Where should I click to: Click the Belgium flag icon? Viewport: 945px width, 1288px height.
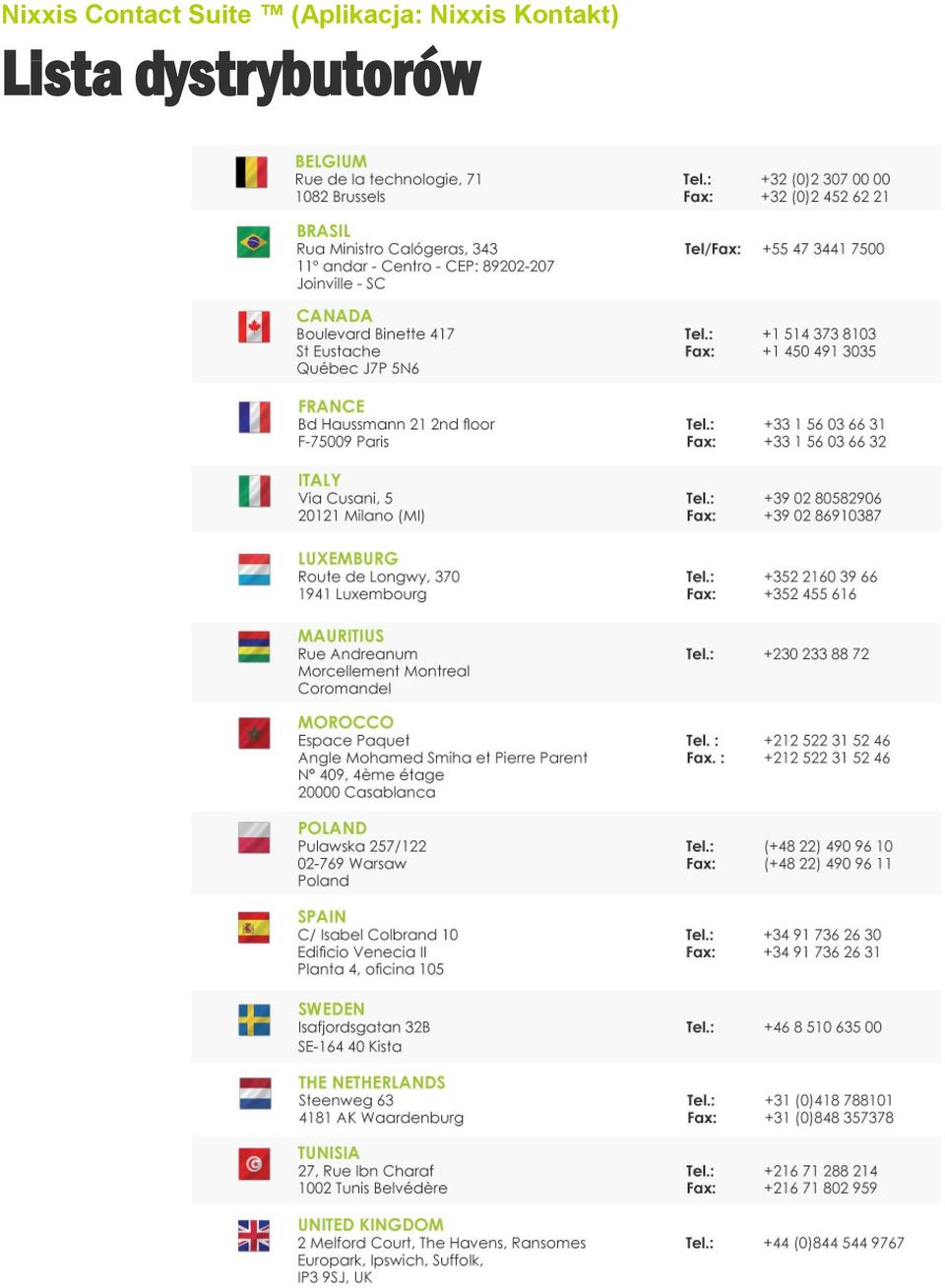pyautogui.click(x=252, y=171)
